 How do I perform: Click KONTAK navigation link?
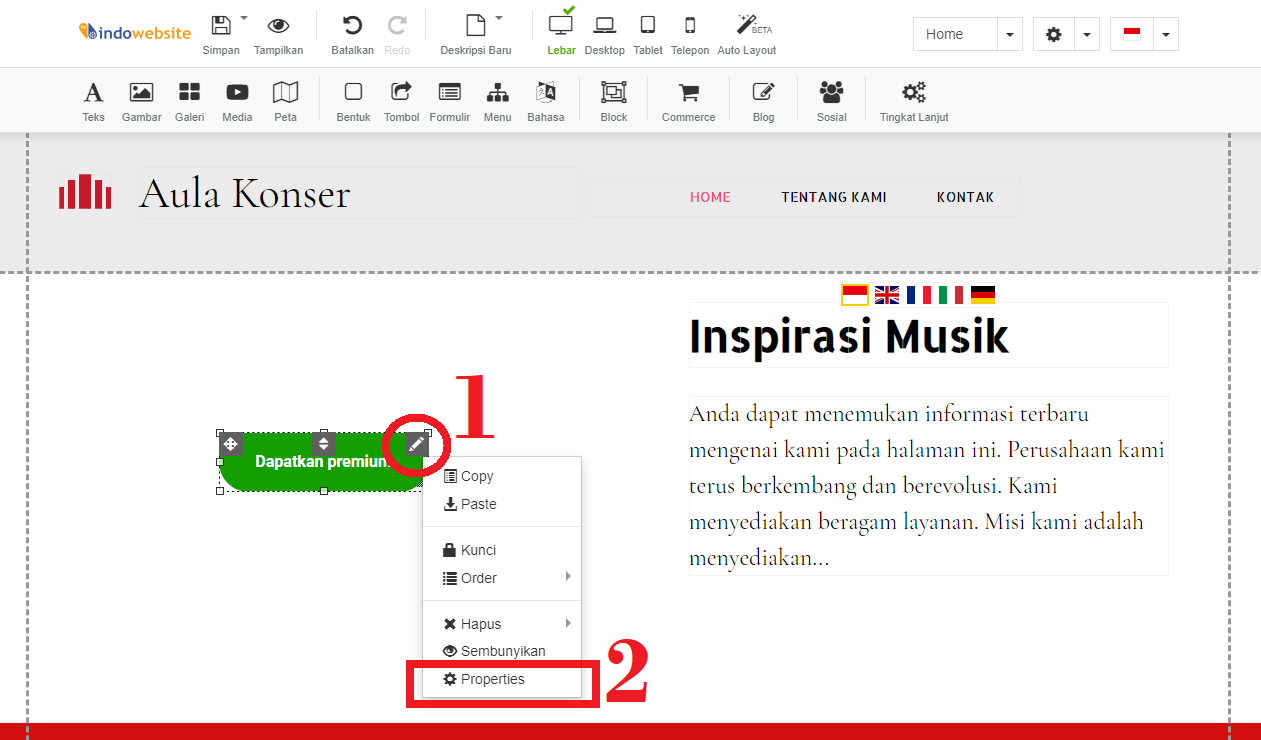coord(965,197)
